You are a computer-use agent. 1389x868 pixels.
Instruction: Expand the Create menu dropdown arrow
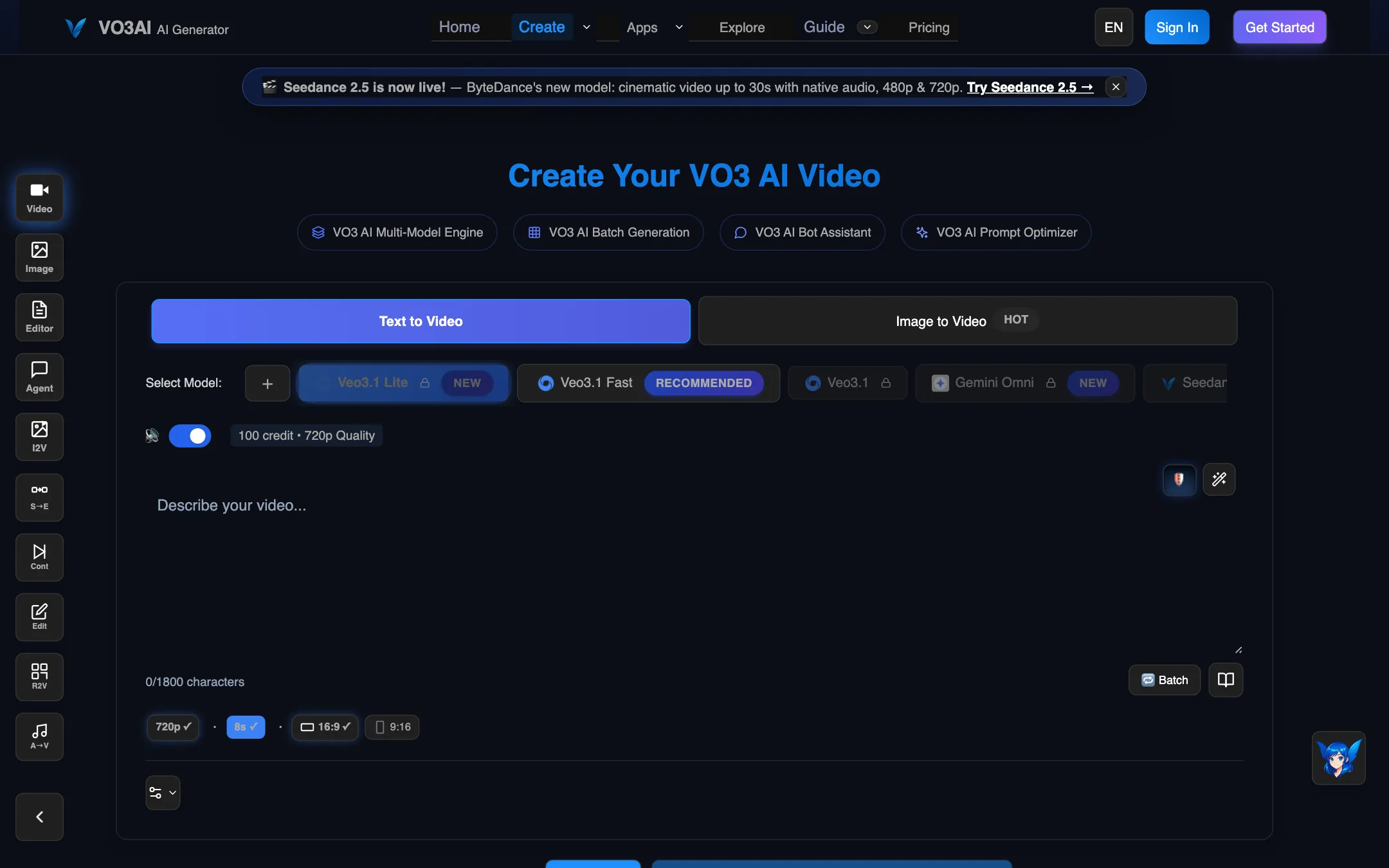point(586,27)
